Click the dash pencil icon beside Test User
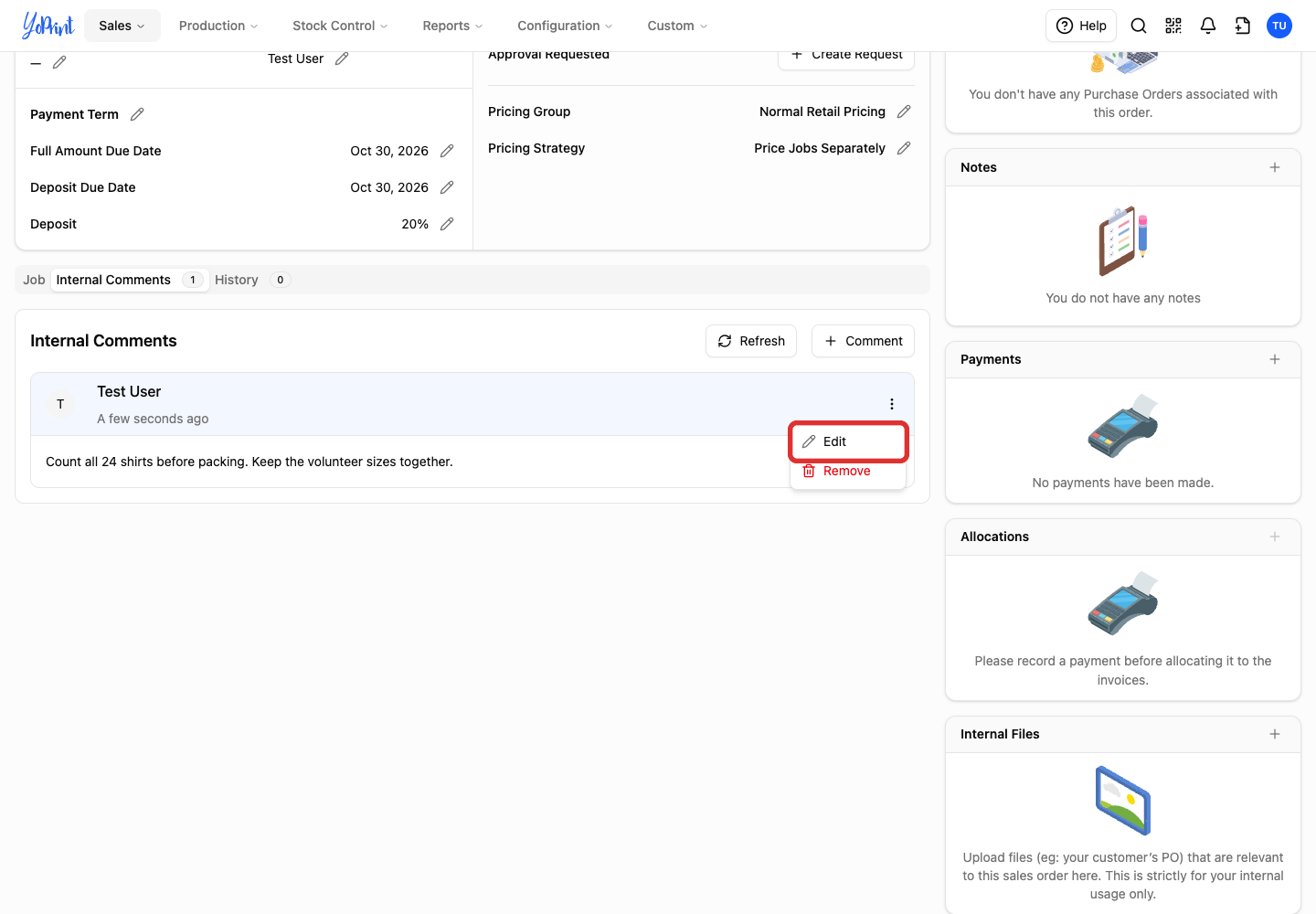Viewport: 1316px width, 914px height. click(x=59, y=62)
